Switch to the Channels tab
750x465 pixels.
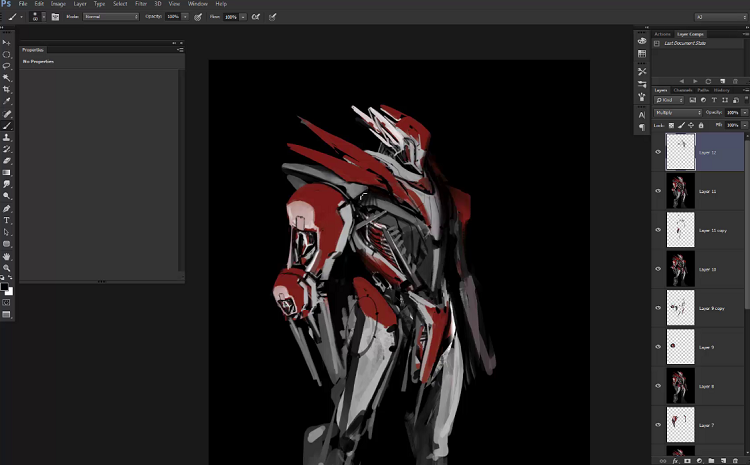pyautogui.click(x=683, y=90)
